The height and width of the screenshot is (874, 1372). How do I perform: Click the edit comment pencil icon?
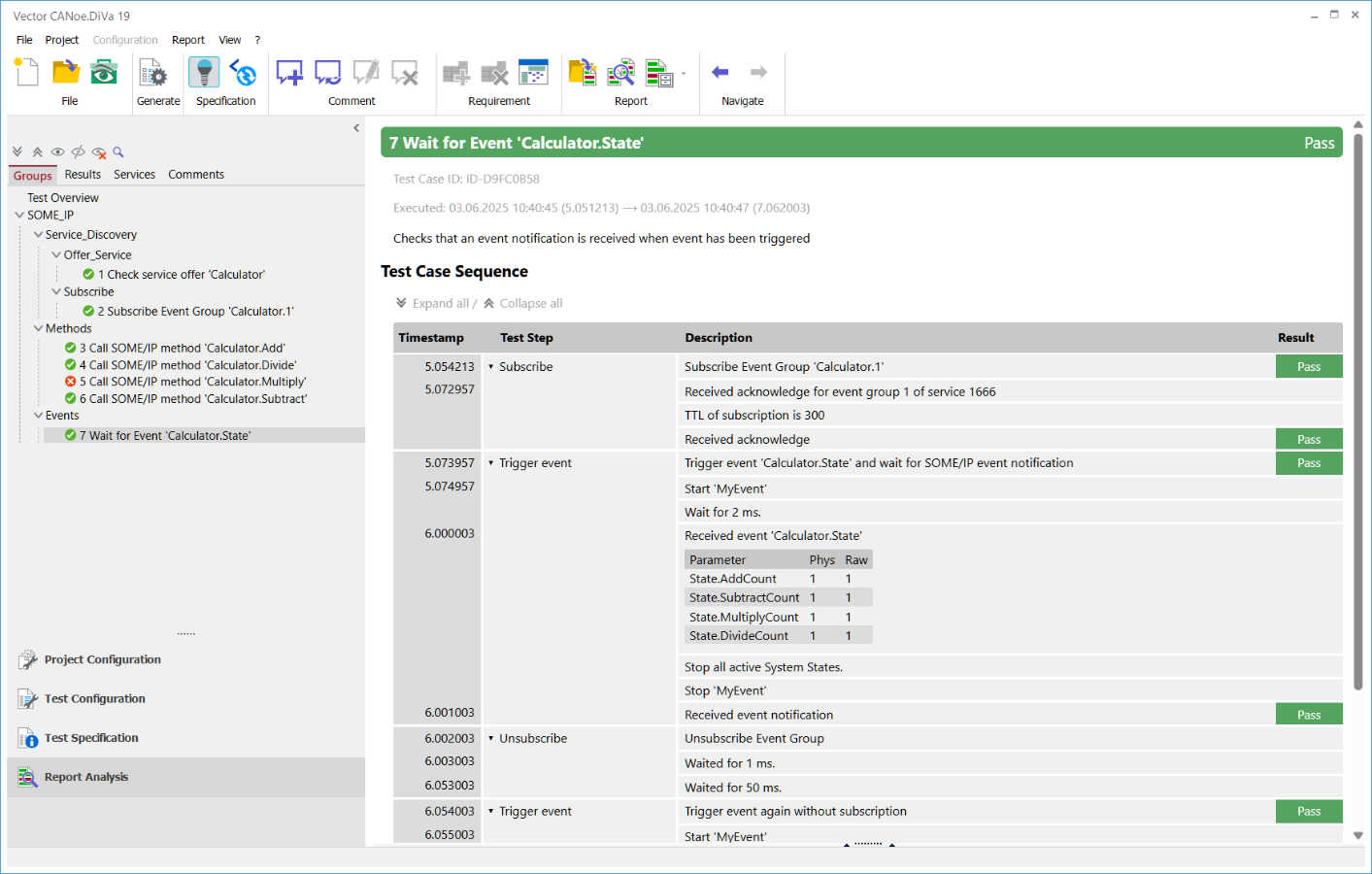366,73
